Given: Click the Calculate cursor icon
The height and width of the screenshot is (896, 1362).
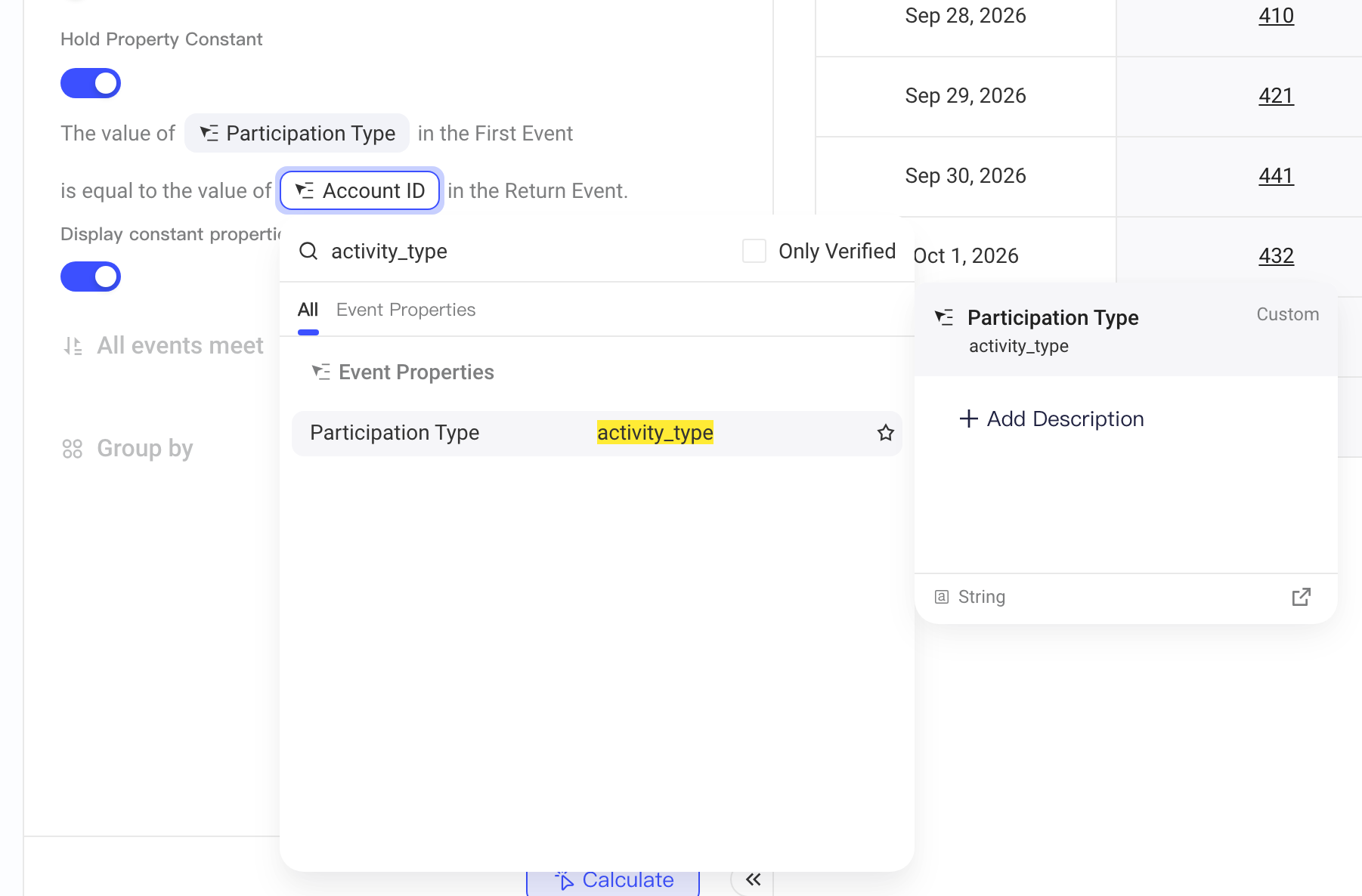Looking at the screenshot, I should tap(565, 880).
